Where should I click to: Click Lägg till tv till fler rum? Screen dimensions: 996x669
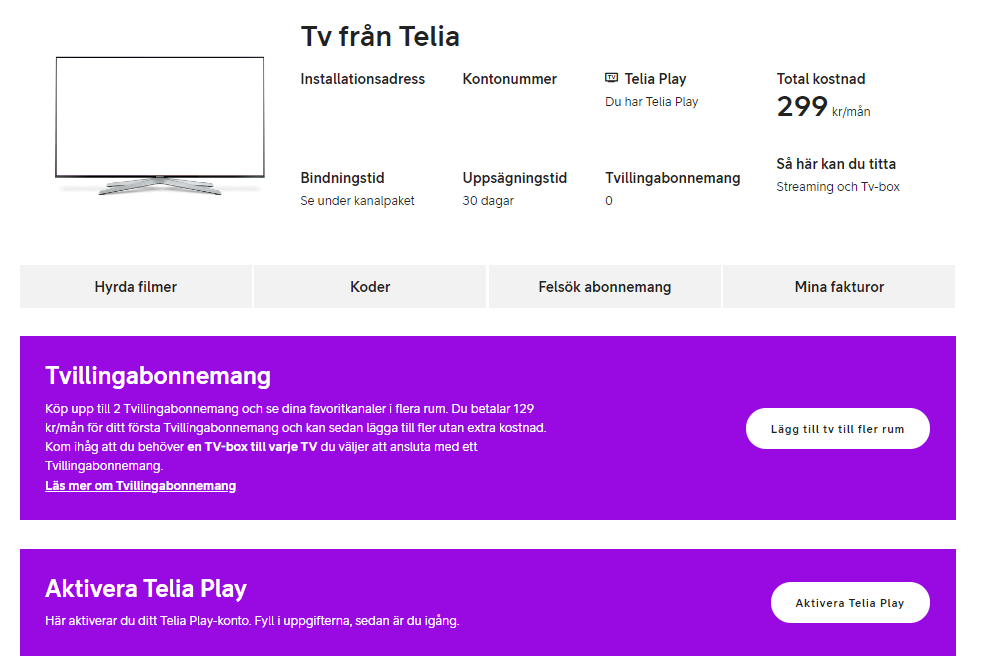[x=837, y=428]
